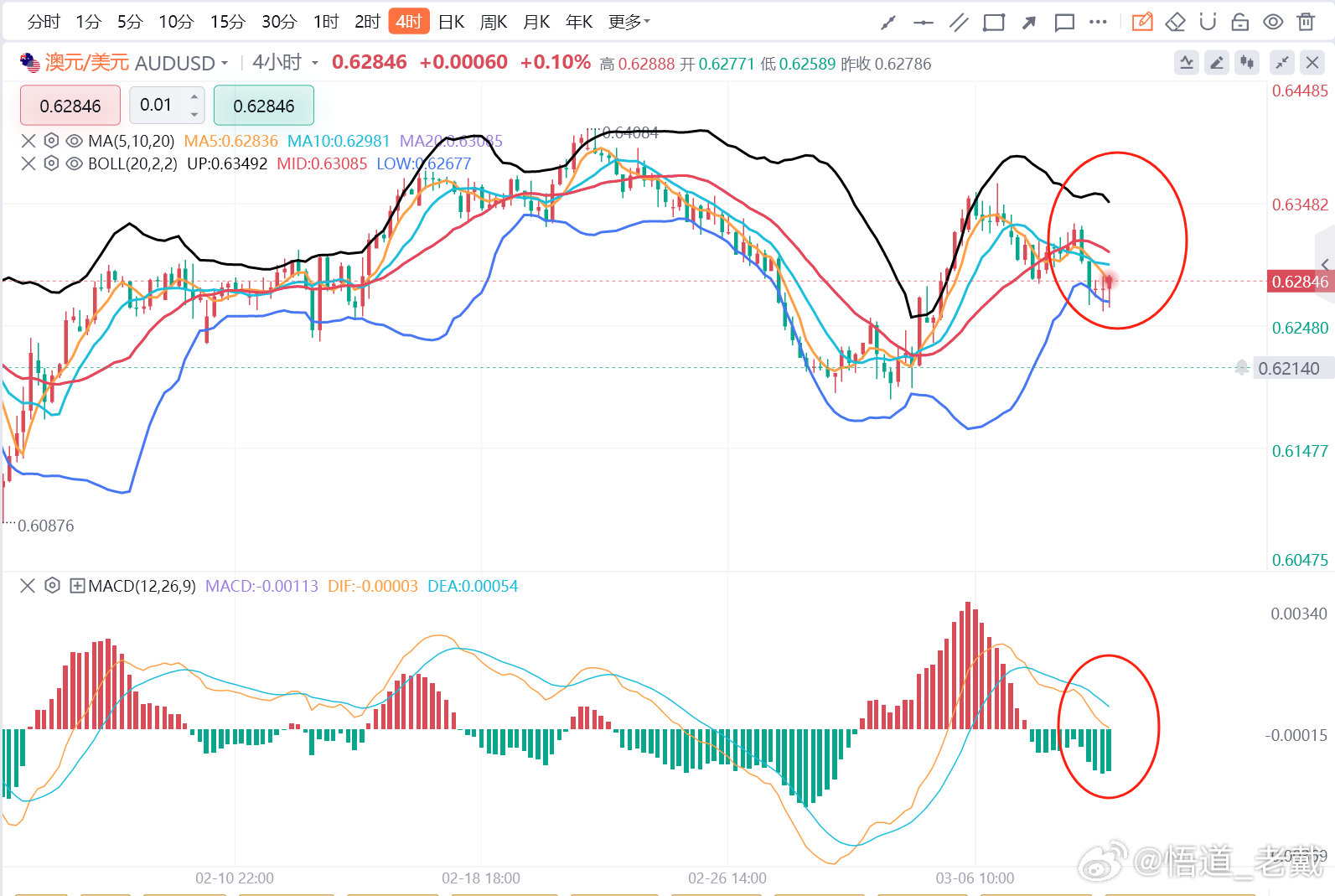The width and height of the screenshot is (1335, 896).
Task: Open more drawing tools ellipsis
Action: click(x=1098, y=22)
